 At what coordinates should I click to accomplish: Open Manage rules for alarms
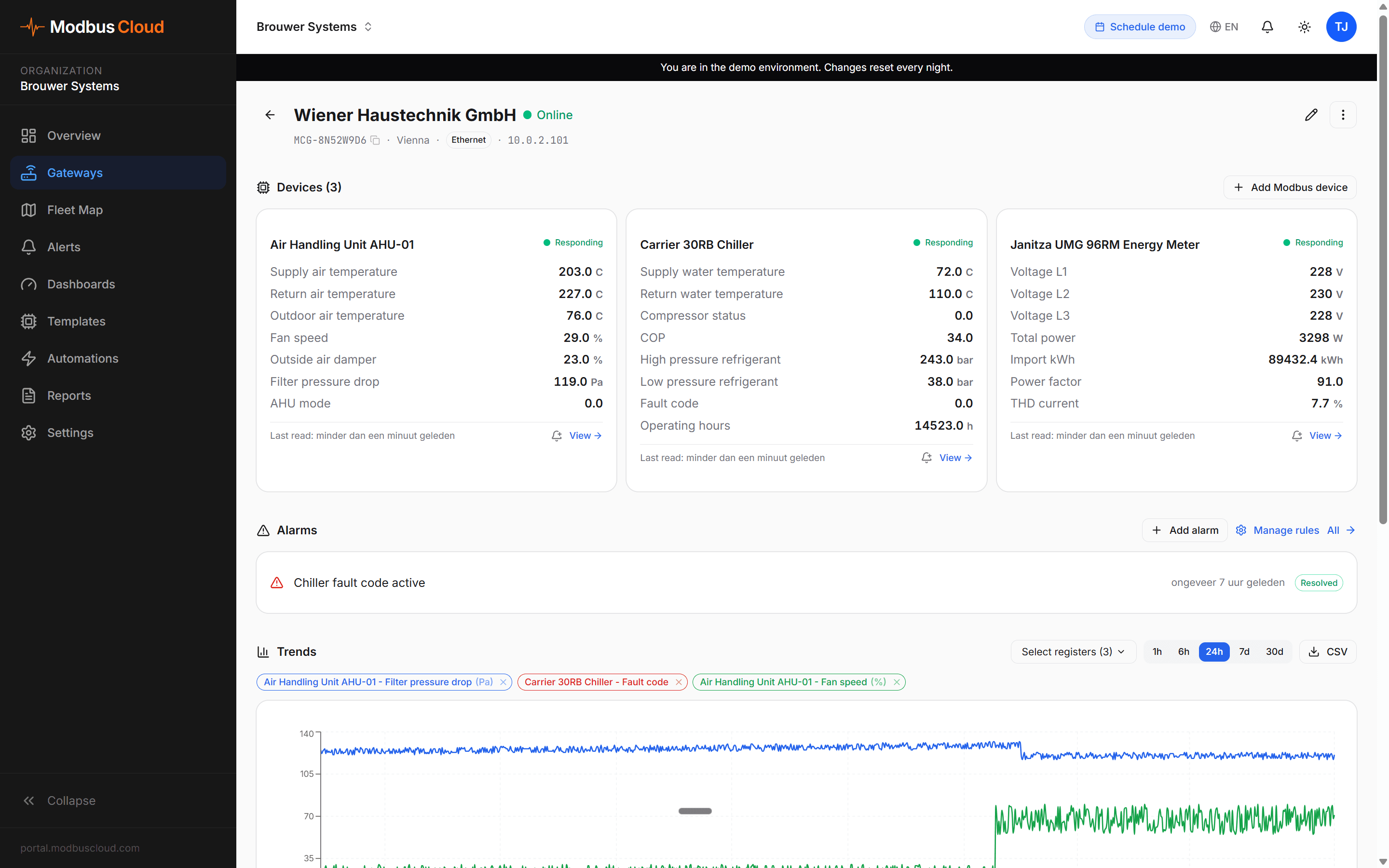(x=1286, y=530)
